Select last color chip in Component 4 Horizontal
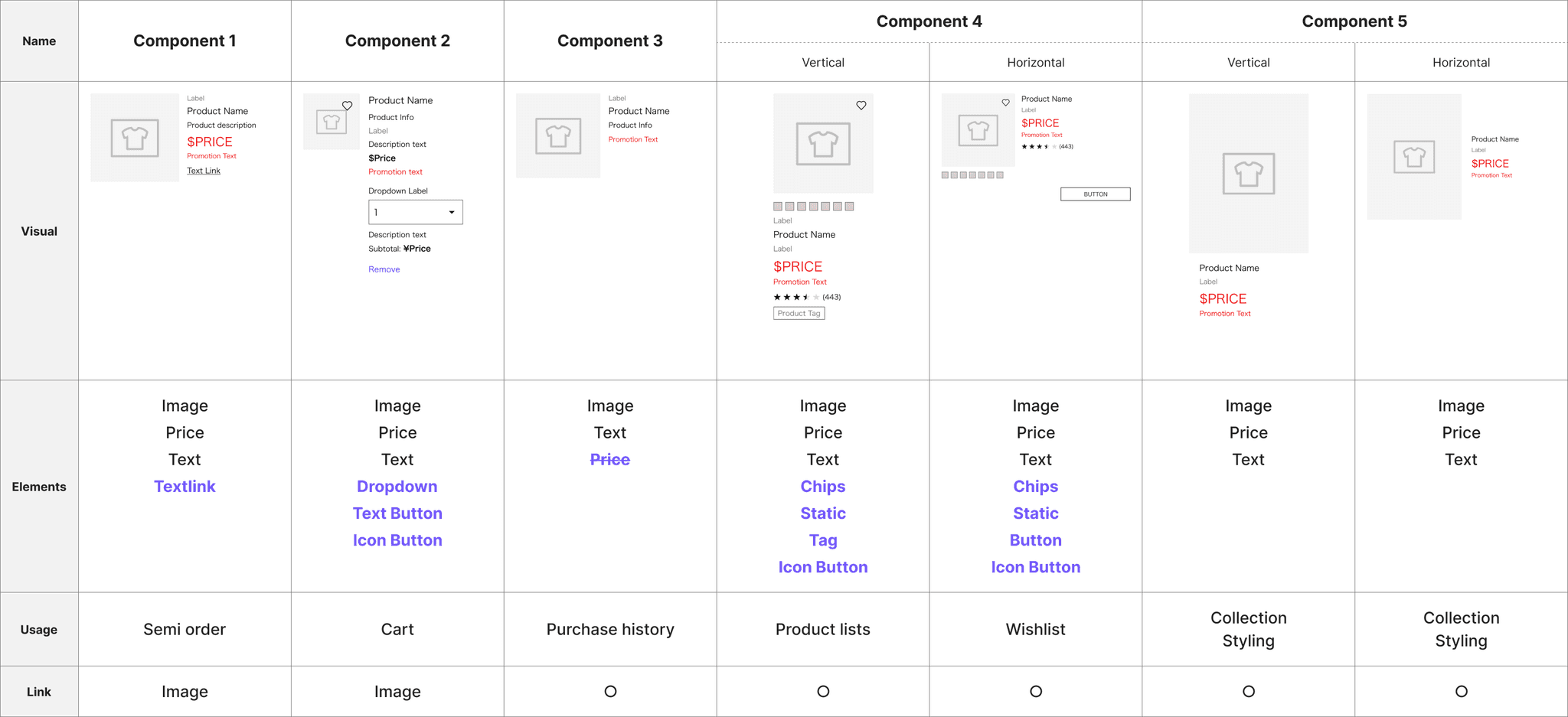The width and height of the screenshot is (1568, 717). pos(1000,175)
